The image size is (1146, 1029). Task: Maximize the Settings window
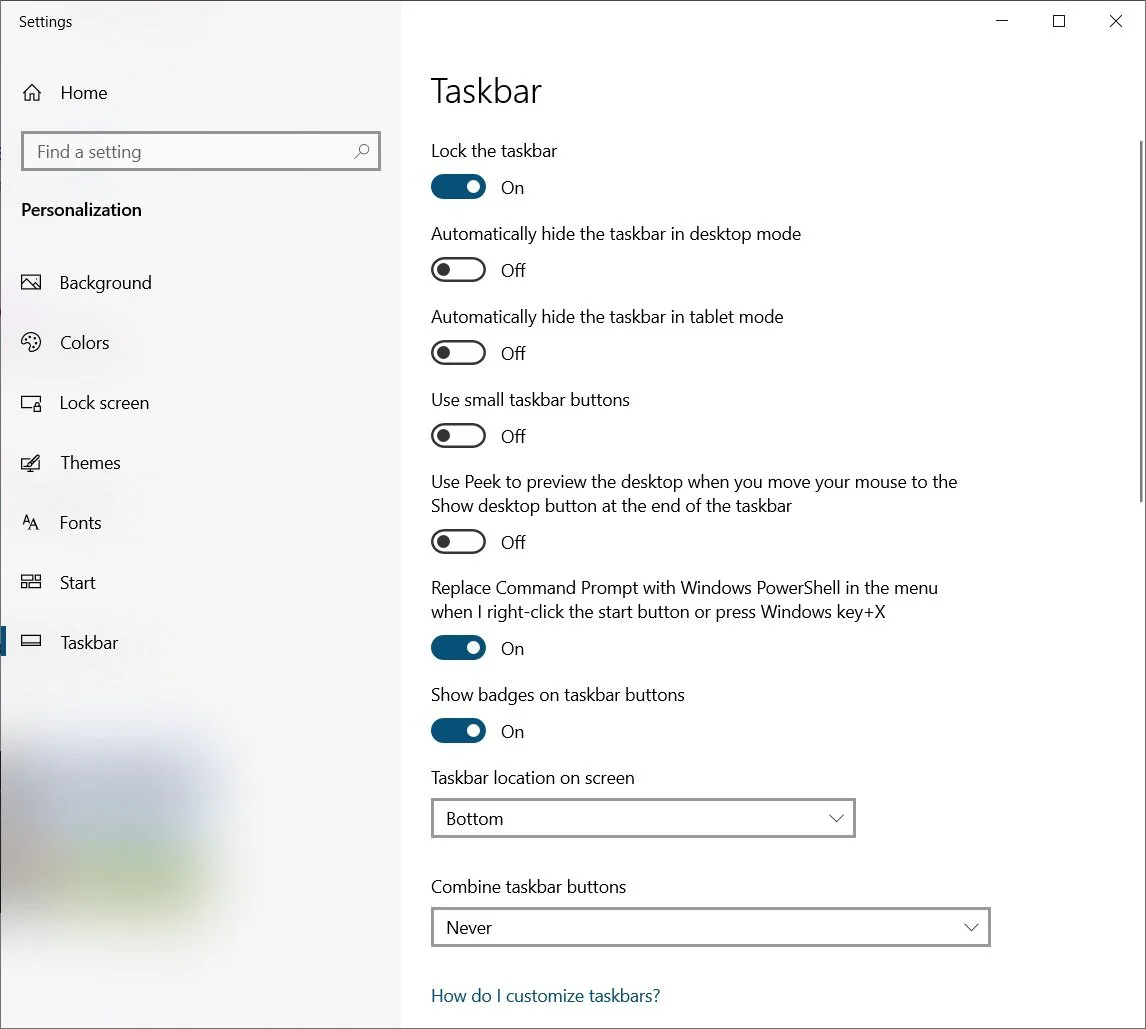pyautogui.click(x=1058, y=20)
